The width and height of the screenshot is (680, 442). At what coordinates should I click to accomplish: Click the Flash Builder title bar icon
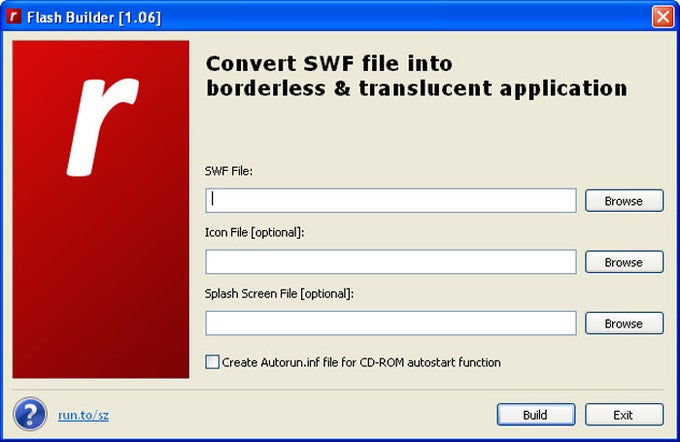[14, 16]
